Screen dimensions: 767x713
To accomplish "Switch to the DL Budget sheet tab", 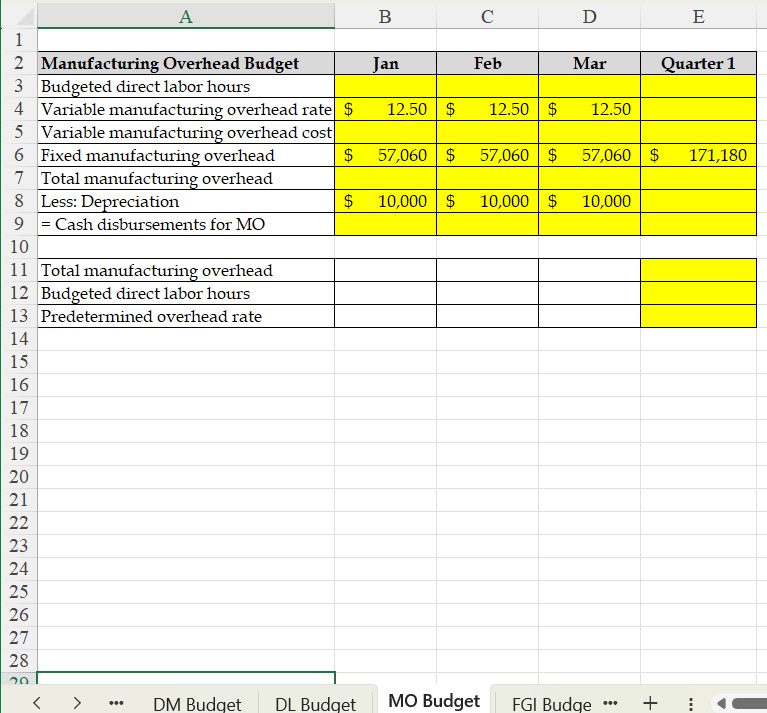I will pyautogui.click(x=316, y=704).
